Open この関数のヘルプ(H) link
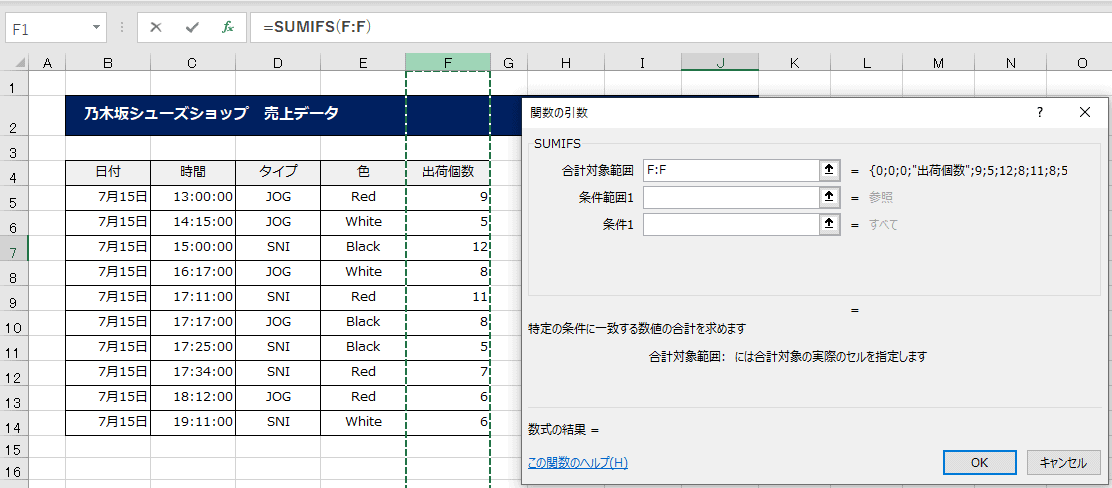This screenshot has height=488, width=1112. coord(578,463)
